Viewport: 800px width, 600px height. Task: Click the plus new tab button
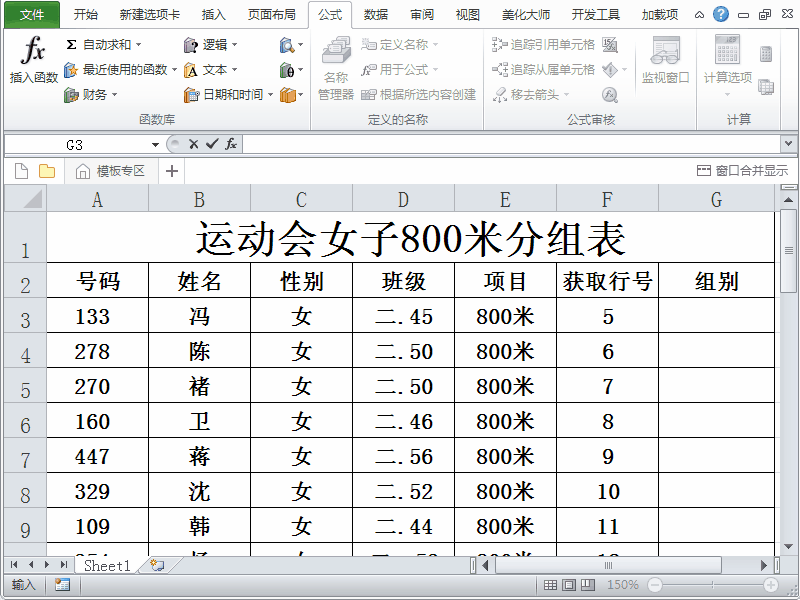click(x=172, y=171)
